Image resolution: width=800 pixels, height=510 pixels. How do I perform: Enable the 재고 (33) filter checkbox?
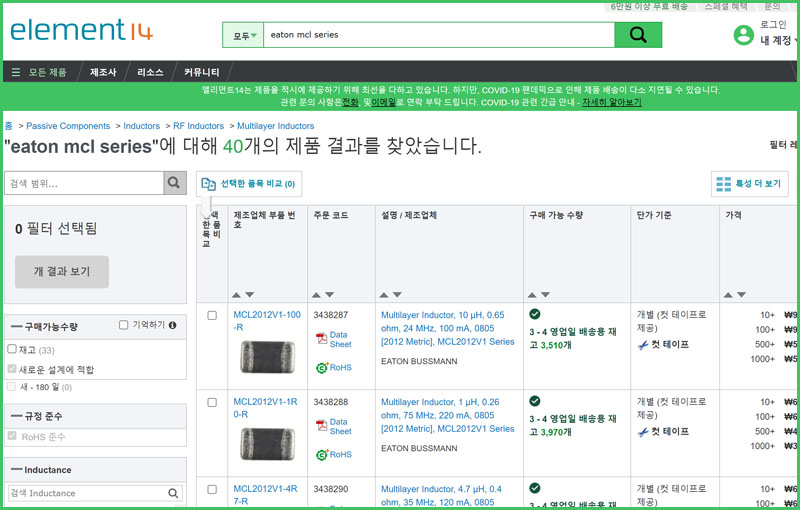pos(12,349)
